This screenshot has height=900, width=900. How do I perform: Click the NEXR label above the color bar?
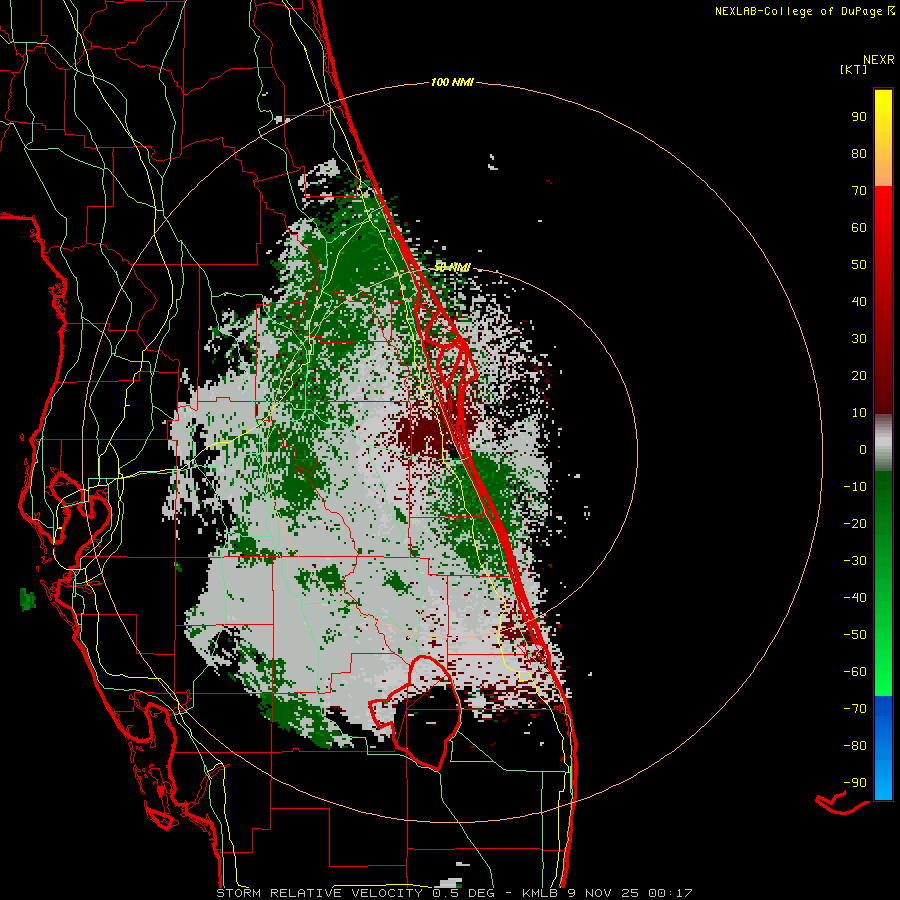click(879, 60)
